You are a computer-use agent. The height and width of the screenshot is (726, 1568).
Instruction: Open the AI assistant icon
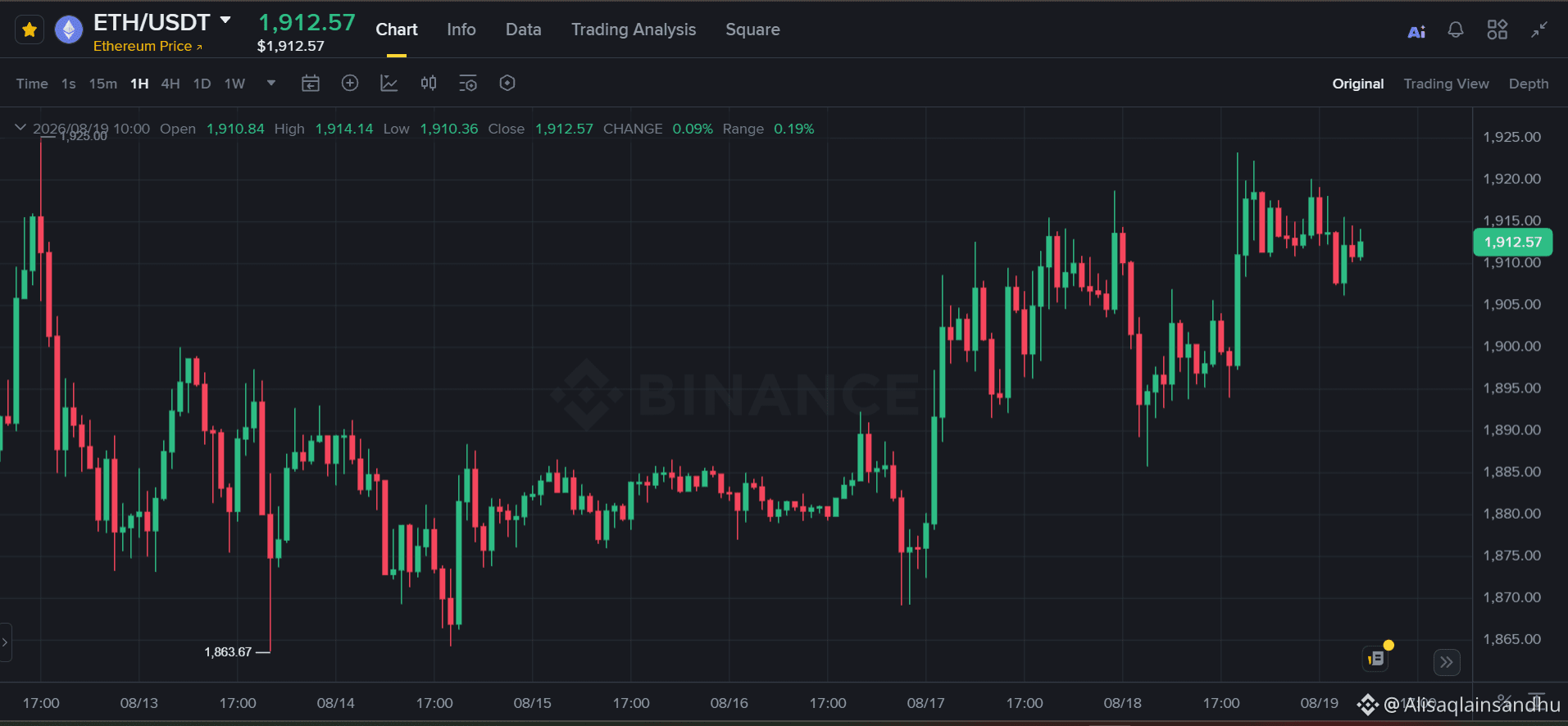click(x=1416, y=31)
